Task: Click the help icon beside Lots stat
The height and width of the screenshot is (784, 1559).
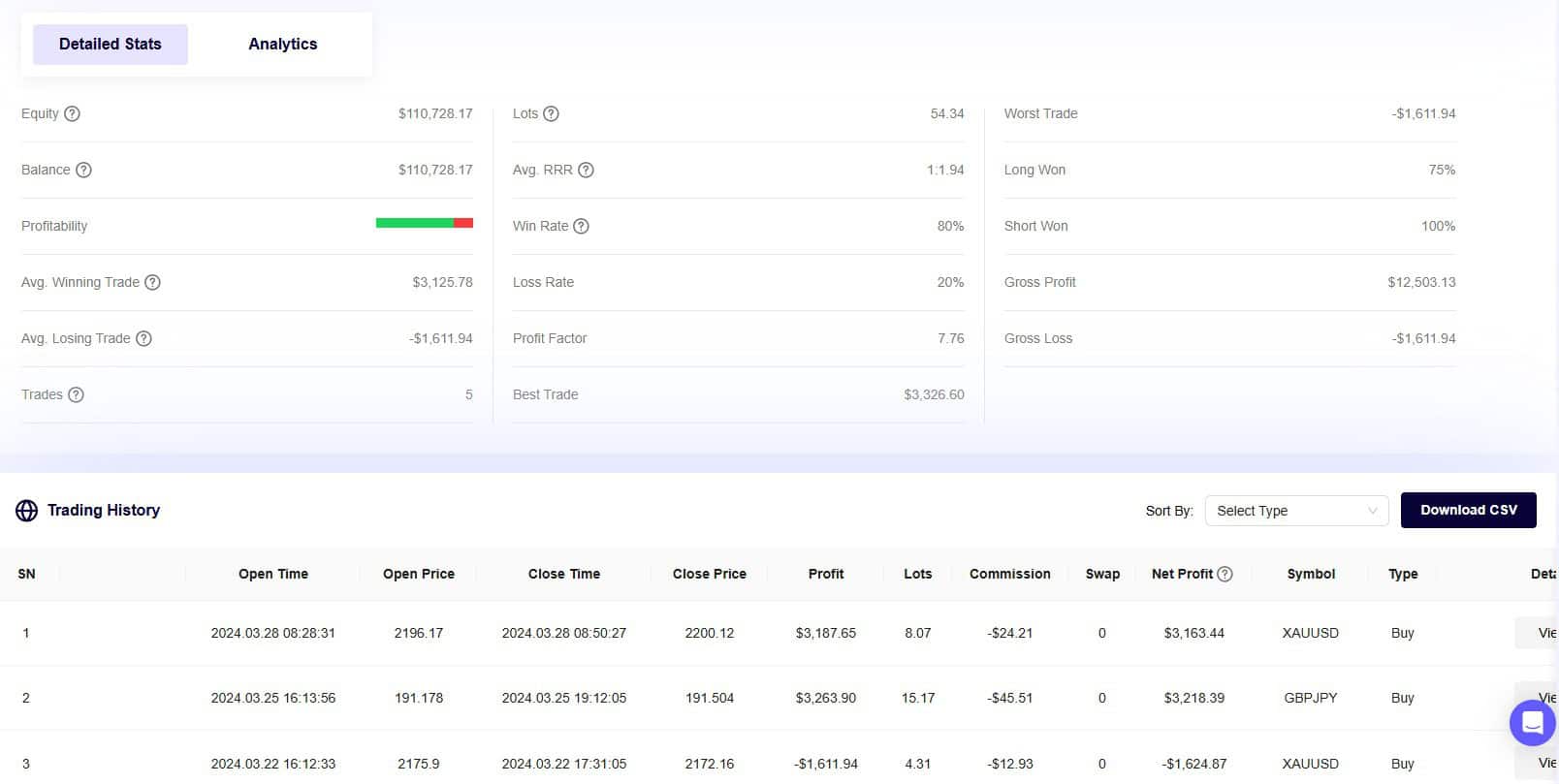Action: click(551, 113)
